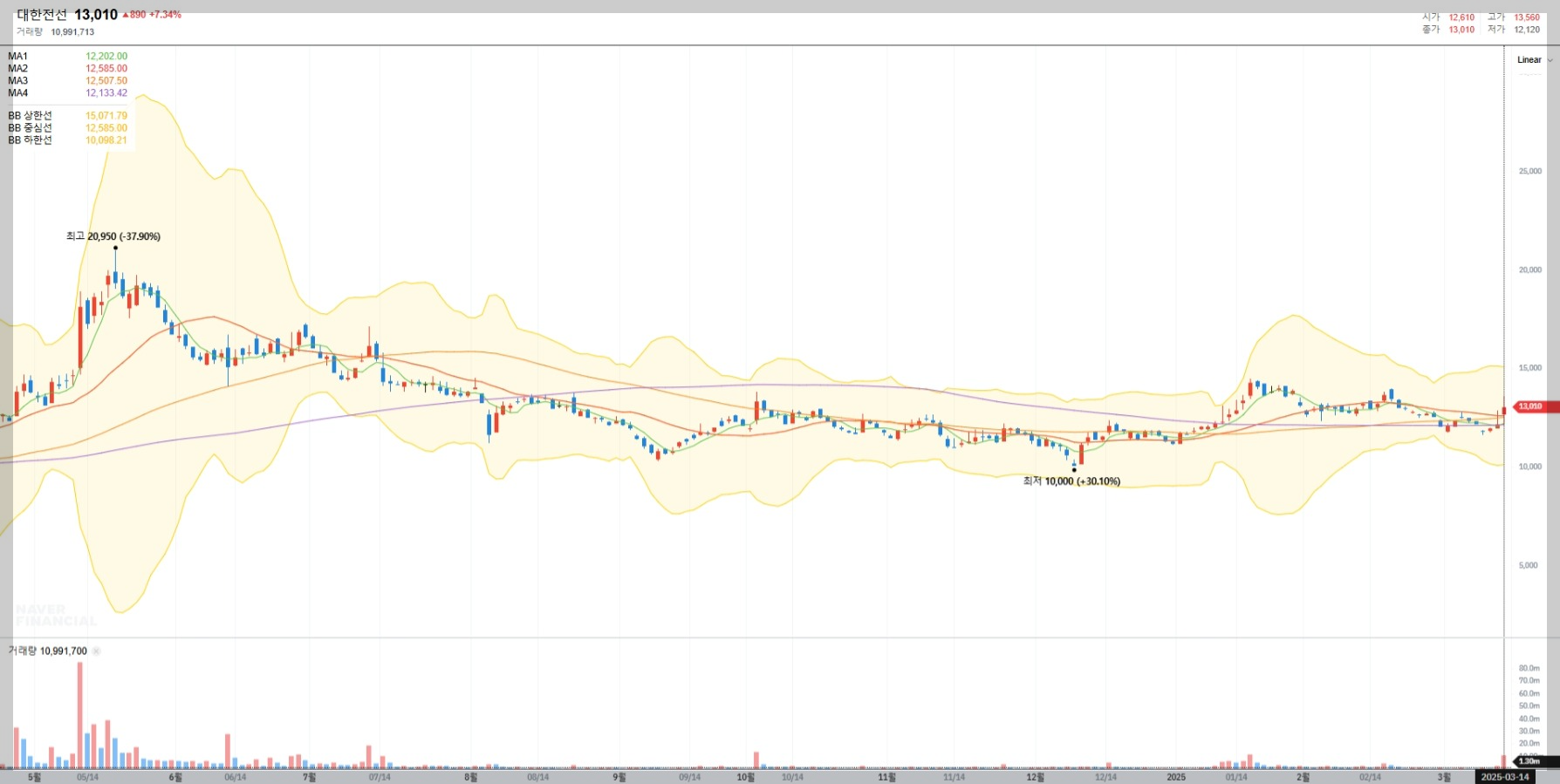Click the 10월 month label on axis
The image size is (1560, 784).
[x=746, y=777]
